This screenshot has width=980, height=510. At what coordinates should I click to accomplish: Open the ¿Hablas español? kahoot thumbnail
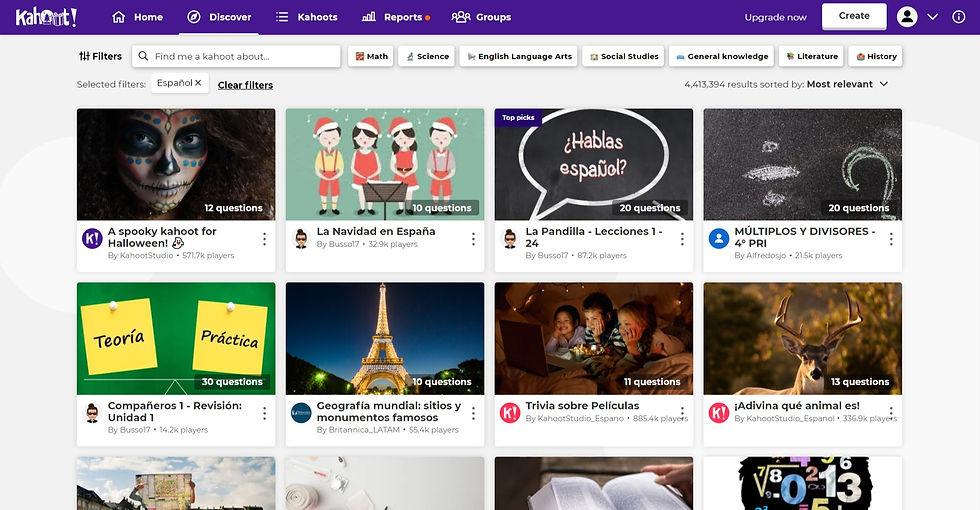[x=594, y=164]
